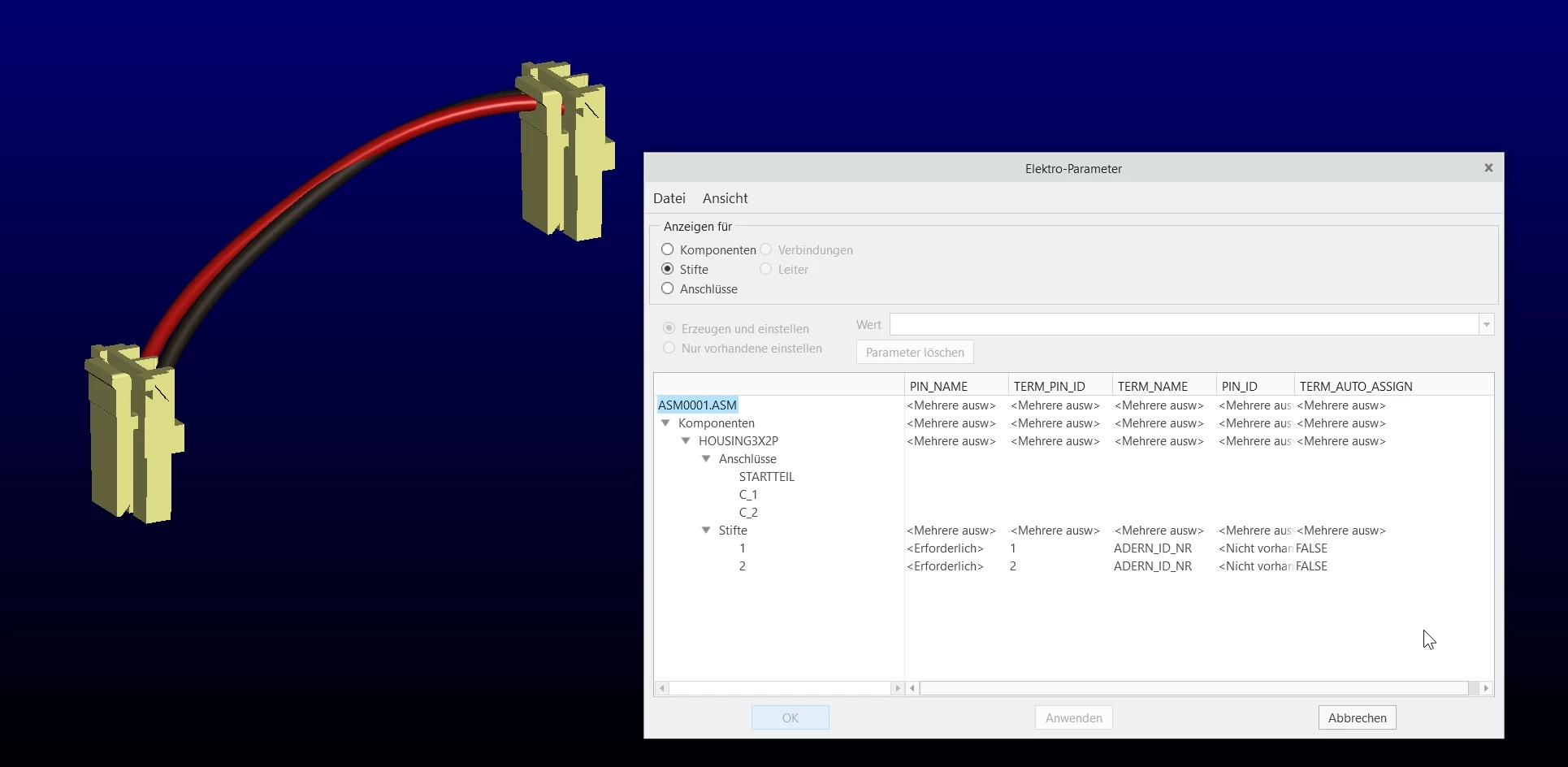Open the Datei menu
This screenshot has width=1568, height=767.
tap(669, 198)
